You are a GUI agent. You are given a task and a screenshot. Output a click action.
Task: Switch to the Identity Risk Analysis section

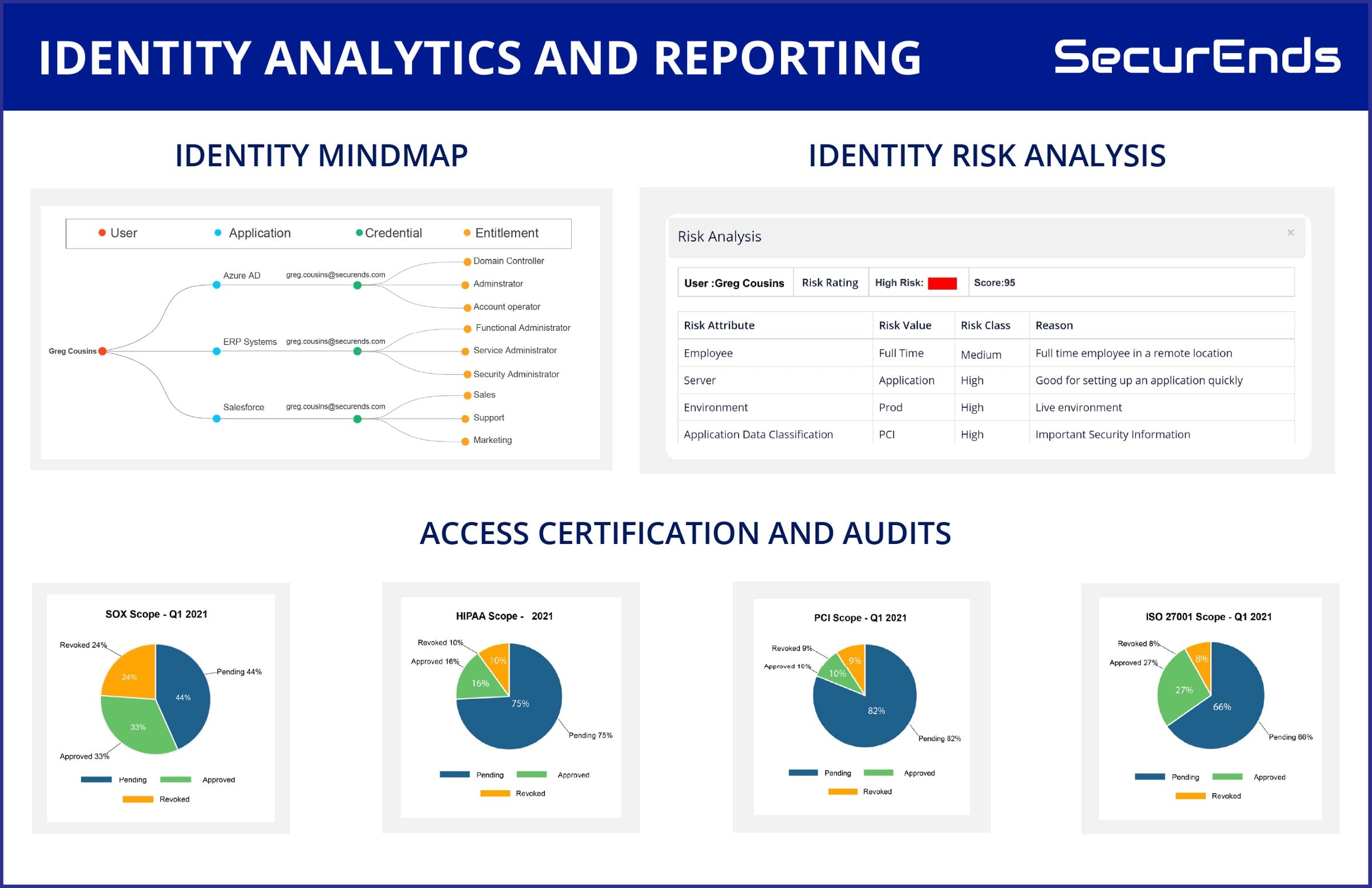click(986, 155)
